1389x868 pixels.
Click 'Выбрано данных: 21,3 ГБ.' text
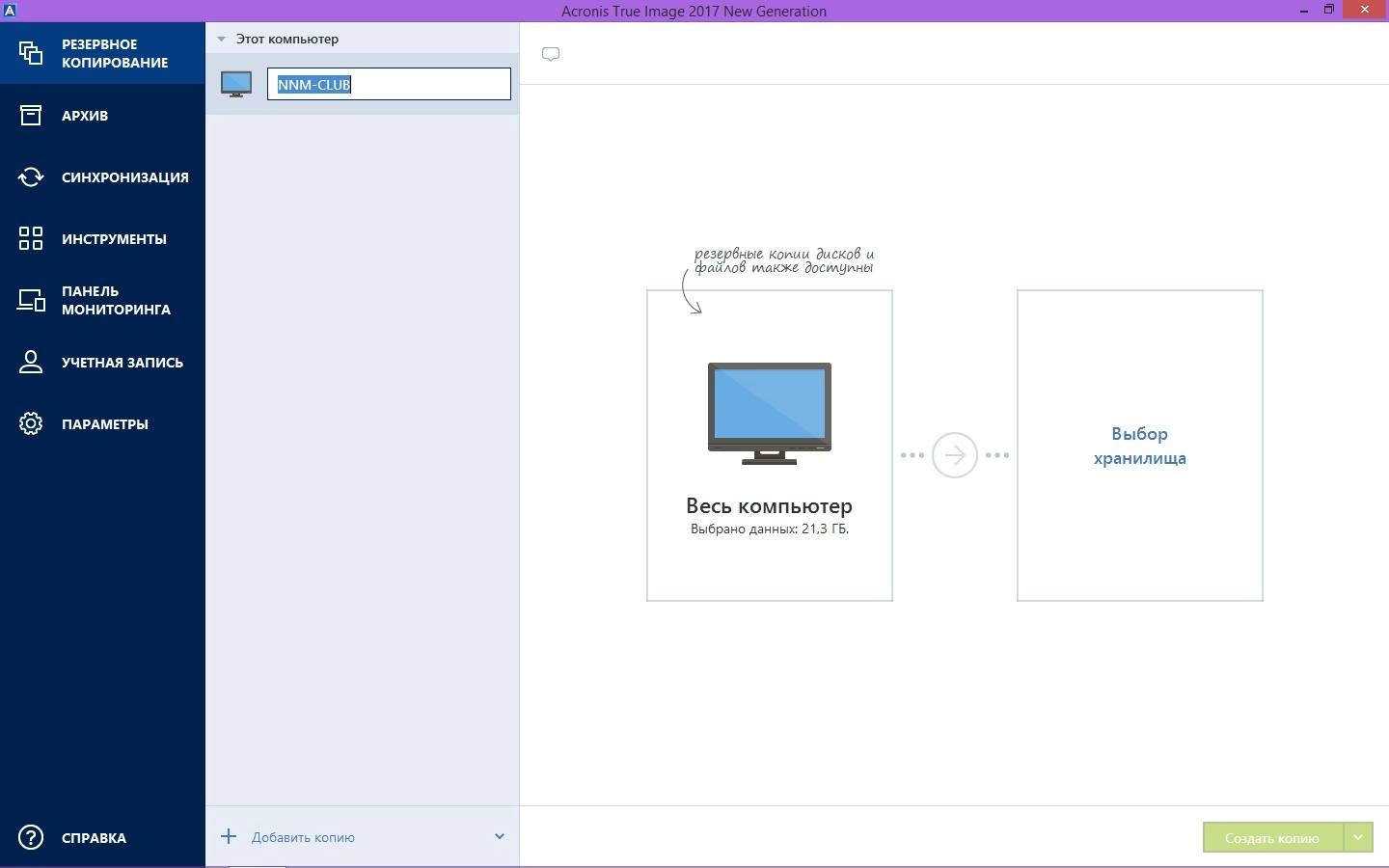pos(770,529)
